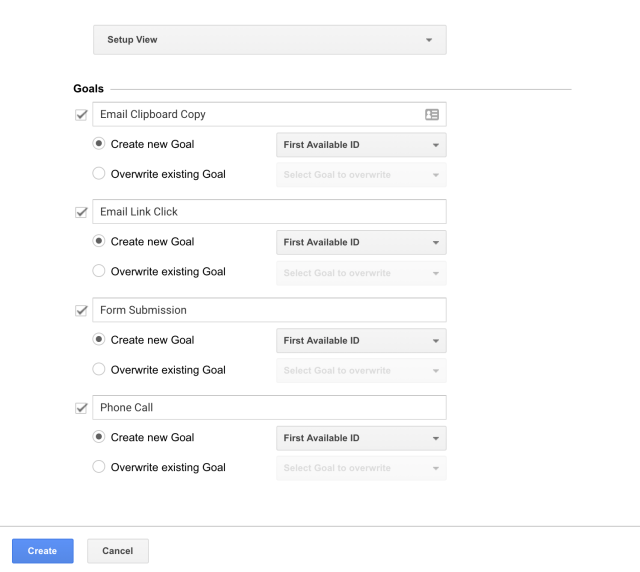Open Select Goal to overwrite dropdown under Email Link Click
Viewport: 640px width, 572px height.
(x=361, y=273)
